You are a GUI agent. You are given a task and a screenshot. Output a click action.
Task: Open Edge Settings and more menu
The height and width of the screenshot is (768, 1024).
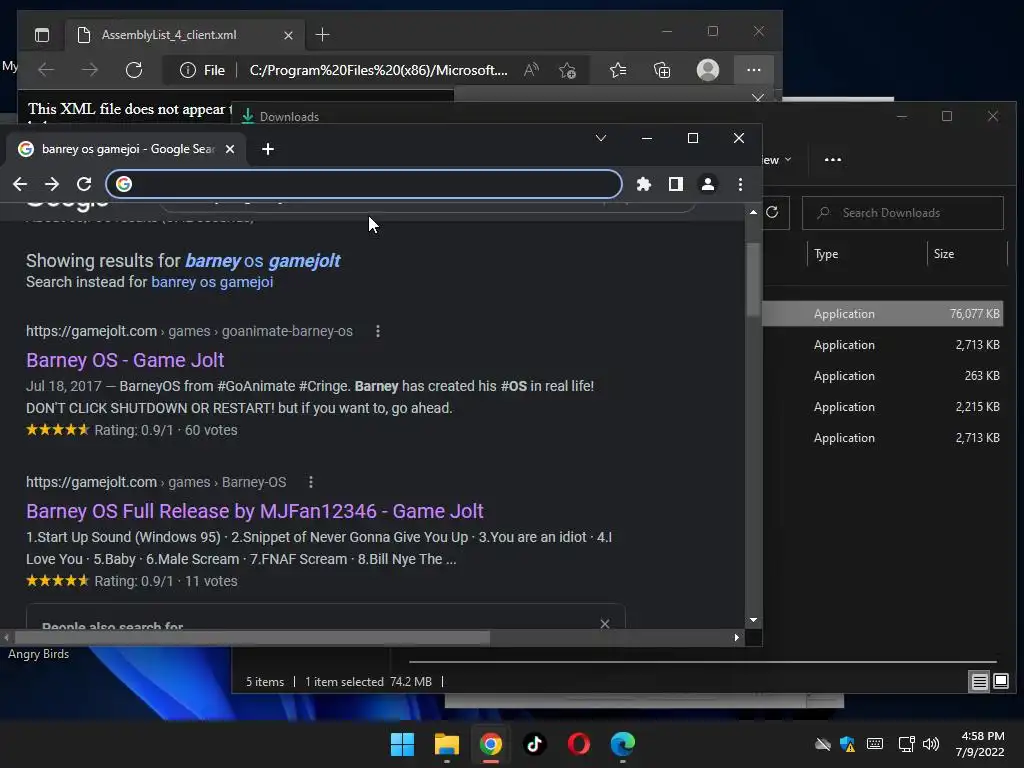(x=754, y=70)
